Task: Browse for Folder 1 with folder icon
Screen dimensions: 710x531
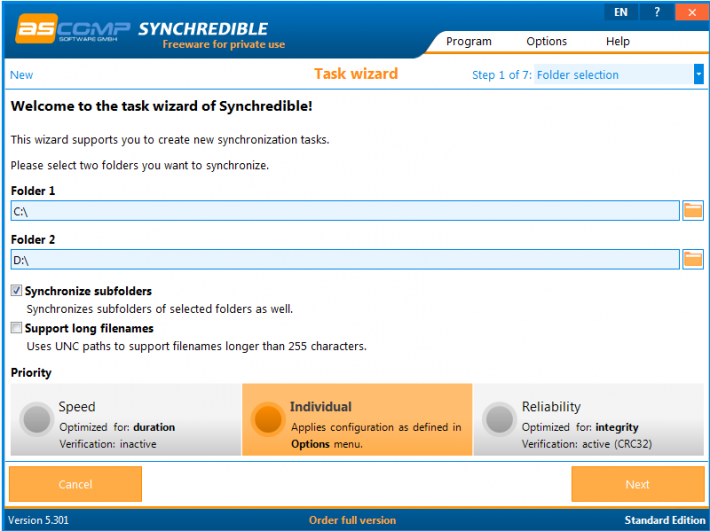Action: coord(693,210)
